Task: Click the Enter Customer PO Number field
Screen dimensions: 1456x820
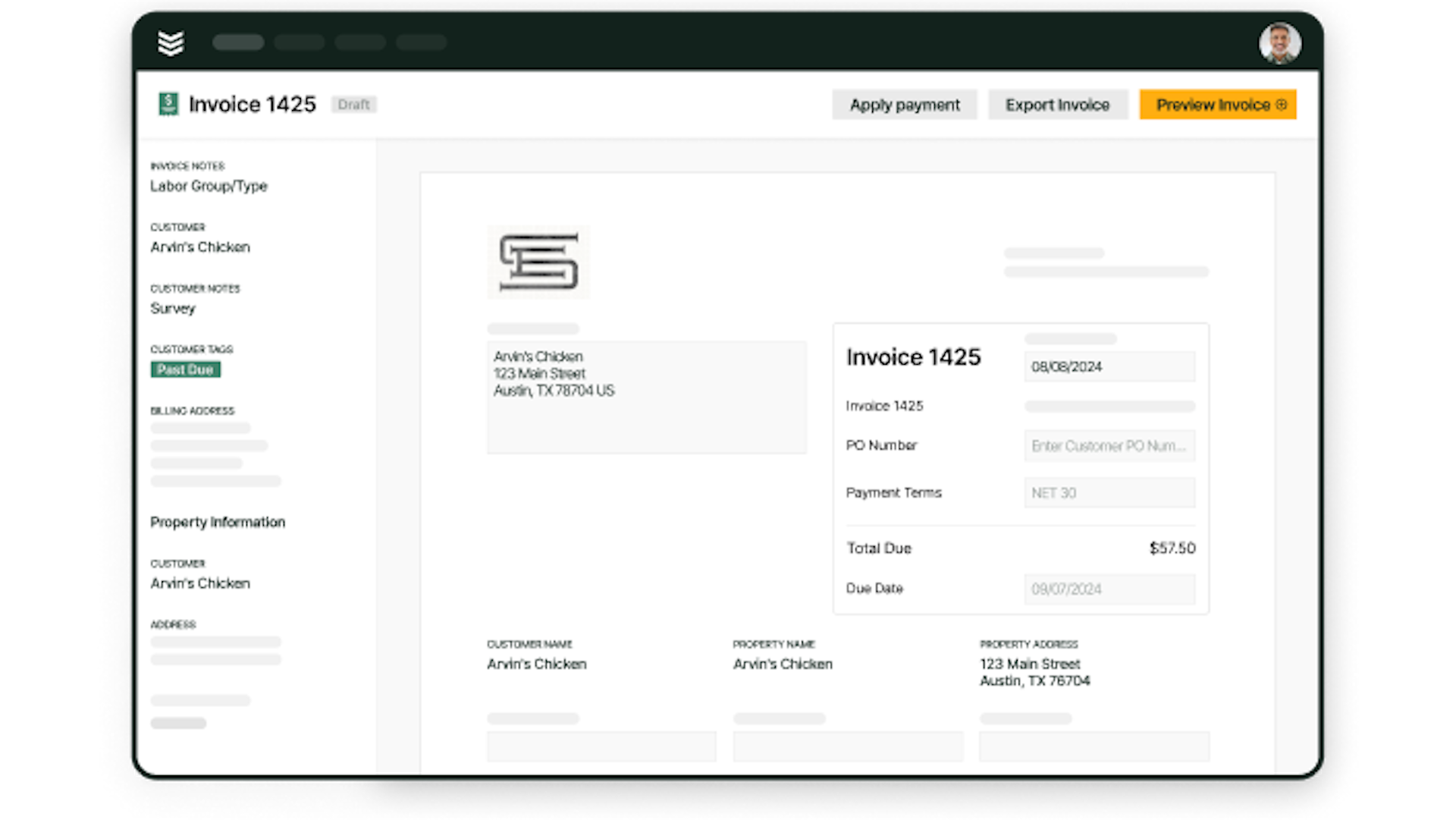Action: tap(1109, 446)
